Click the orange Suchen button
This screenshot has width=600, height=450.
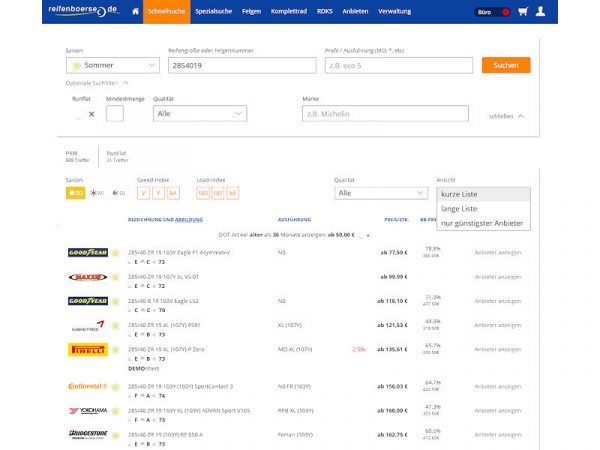(506, 65)
